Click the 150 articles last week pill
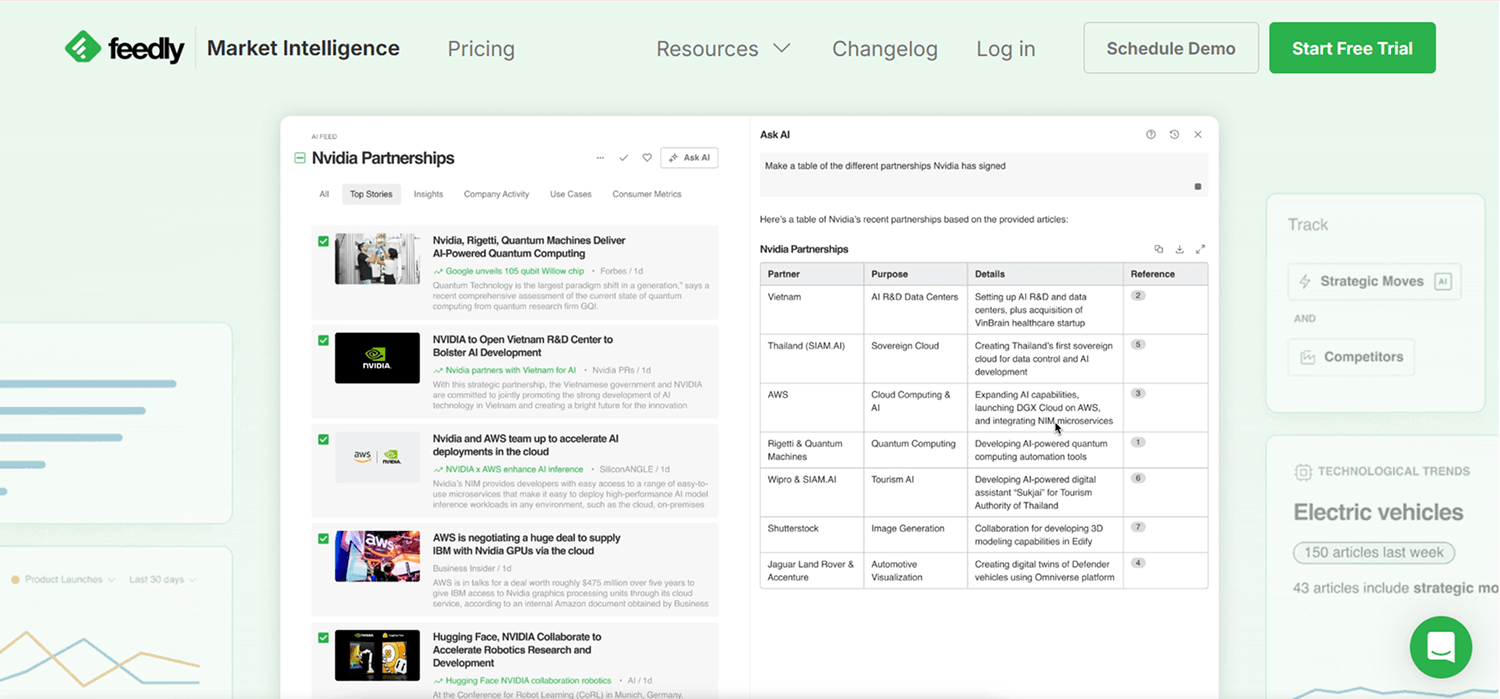The width and height of the screenshot is (1500, 699). pos(1373,552)
